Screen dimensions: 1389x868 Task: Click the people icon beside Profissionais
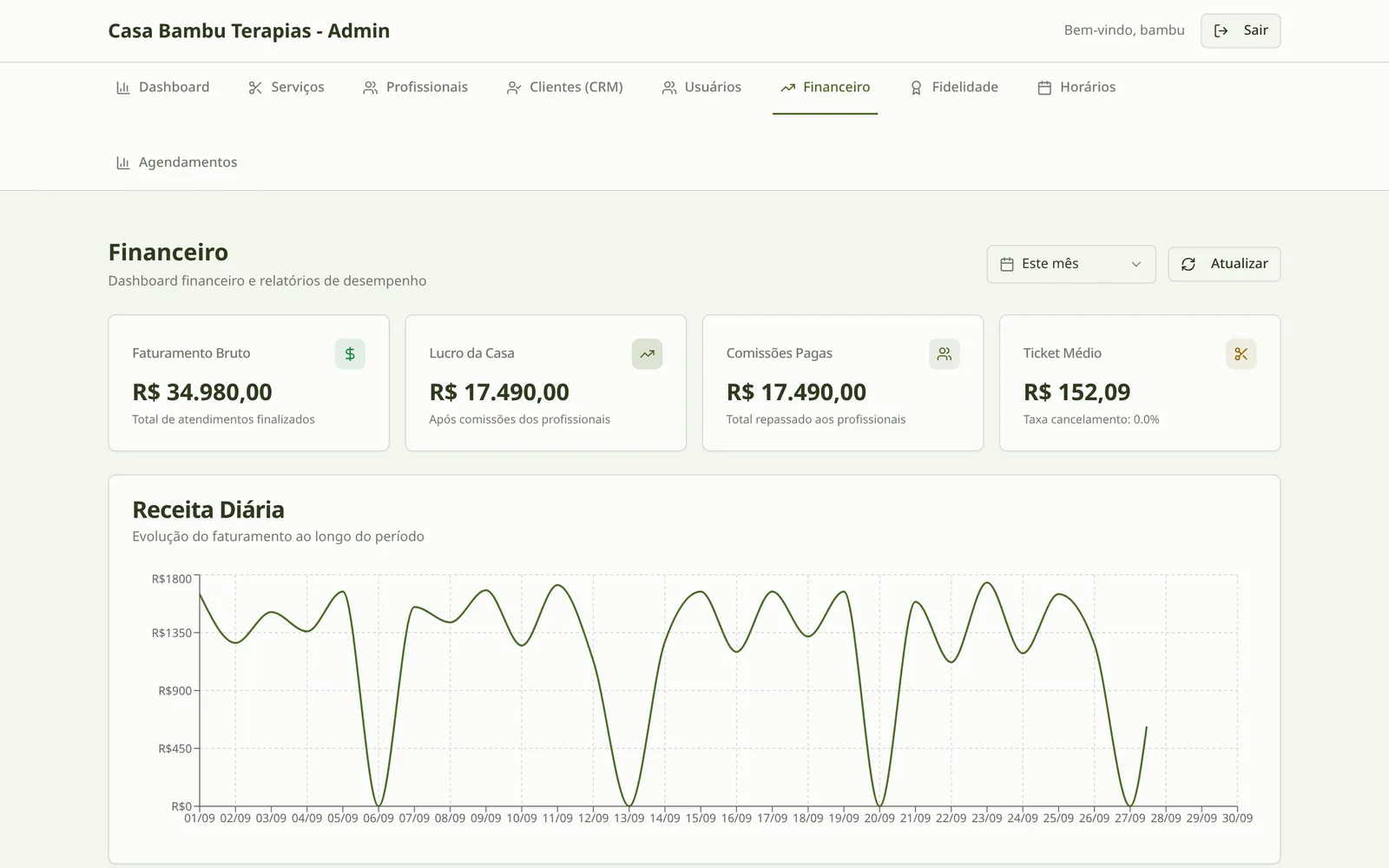pos(371,88)
